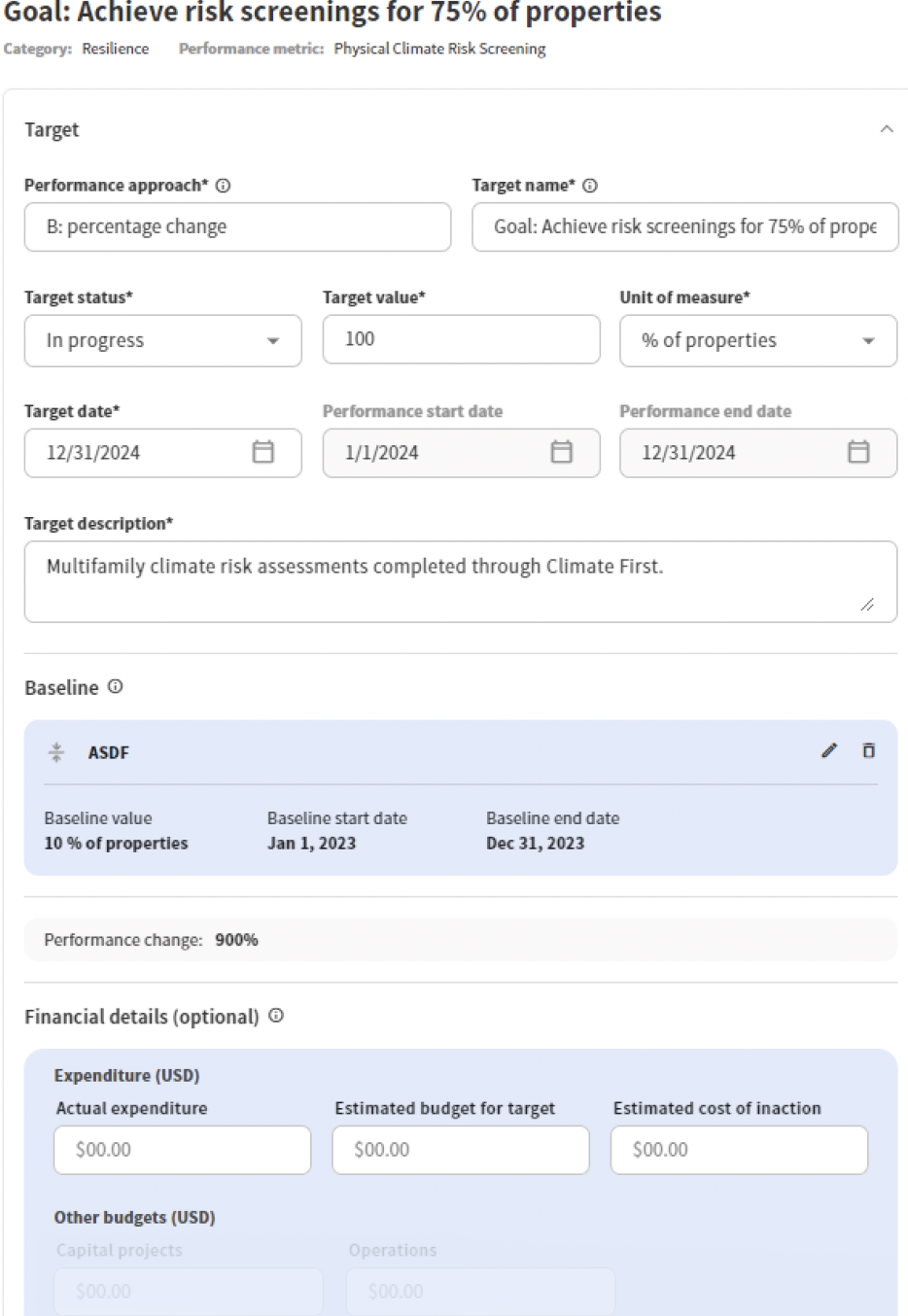Screen dimensions: 908x1316
Task: Click inside the Target description text area
Action: pyautogui.click(x=461, y=578)
